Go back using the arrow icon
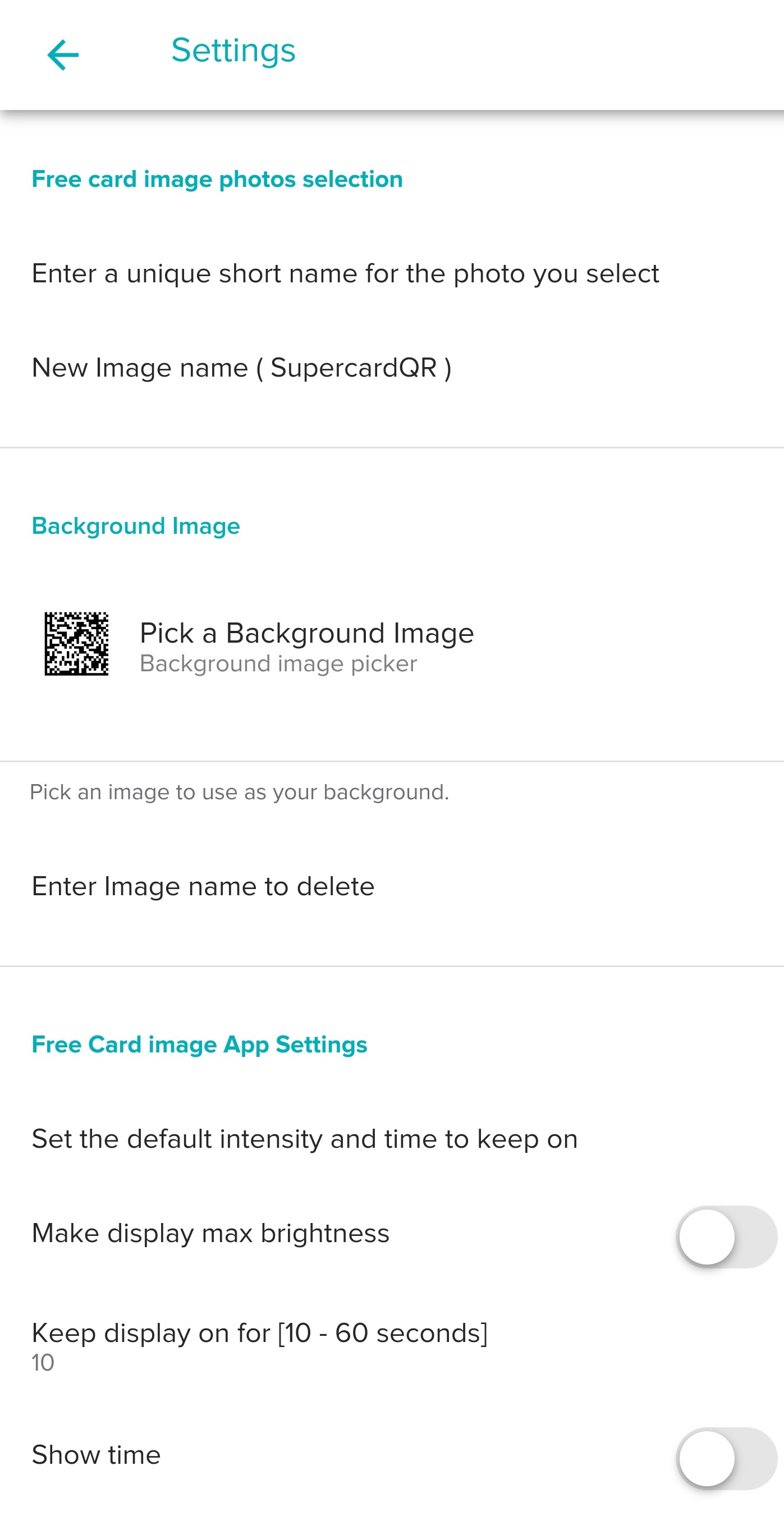Image resolution: width=784 pixels, height=1516 pixels. (63, 55)
